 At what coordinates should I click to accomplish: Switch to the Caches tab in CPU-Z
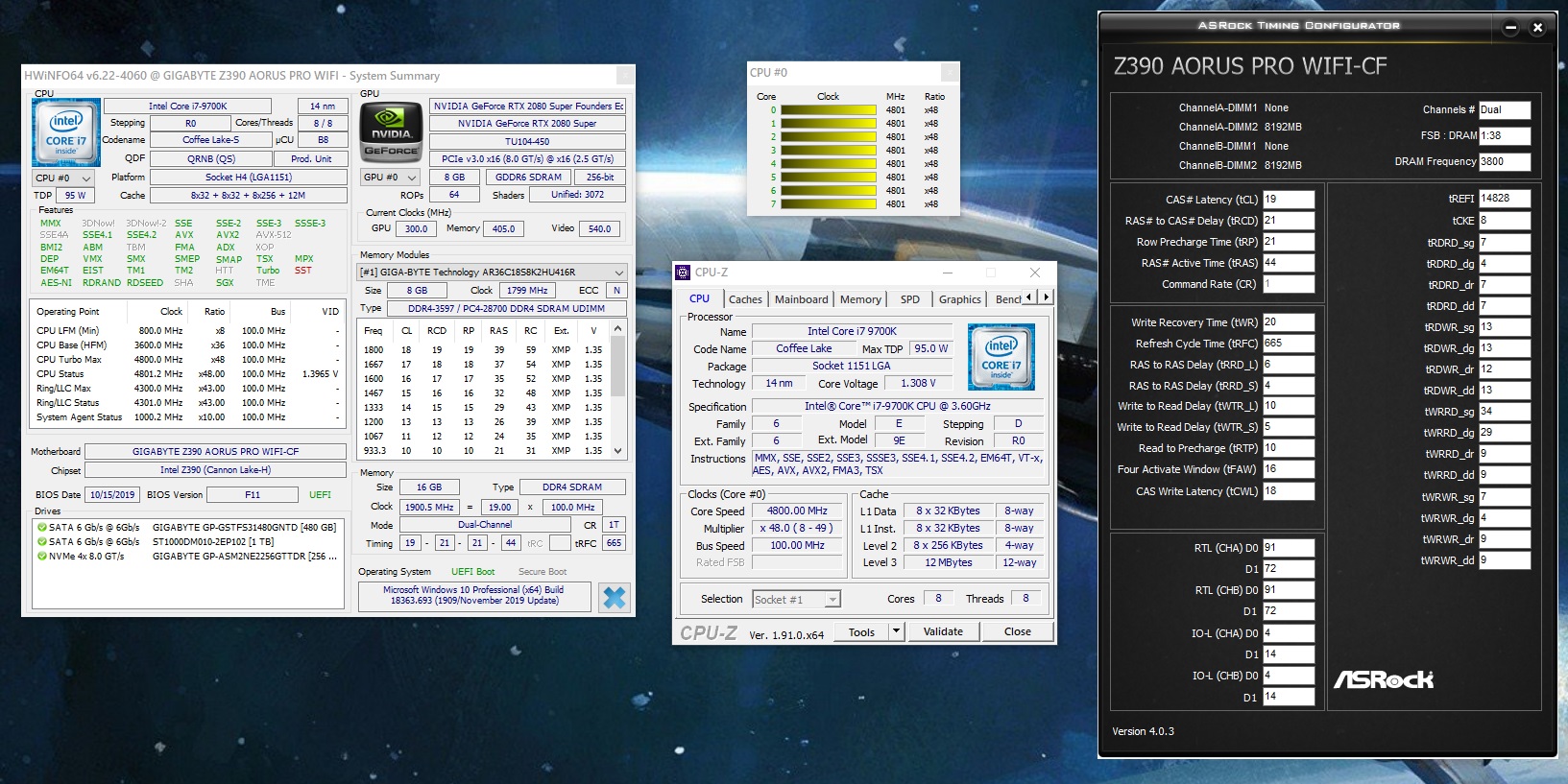pyautogui.click(x=745, y=299)
